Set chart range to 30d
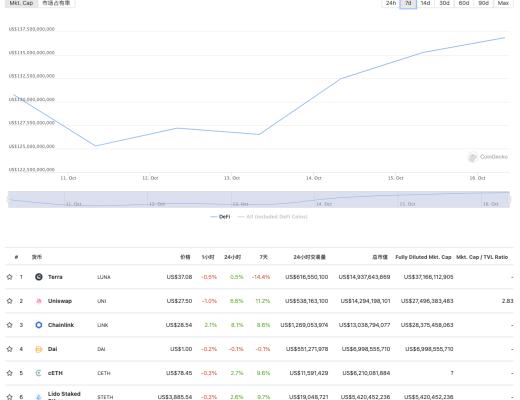The width and height of the screenshot is (520, 400). click(444, 3)
